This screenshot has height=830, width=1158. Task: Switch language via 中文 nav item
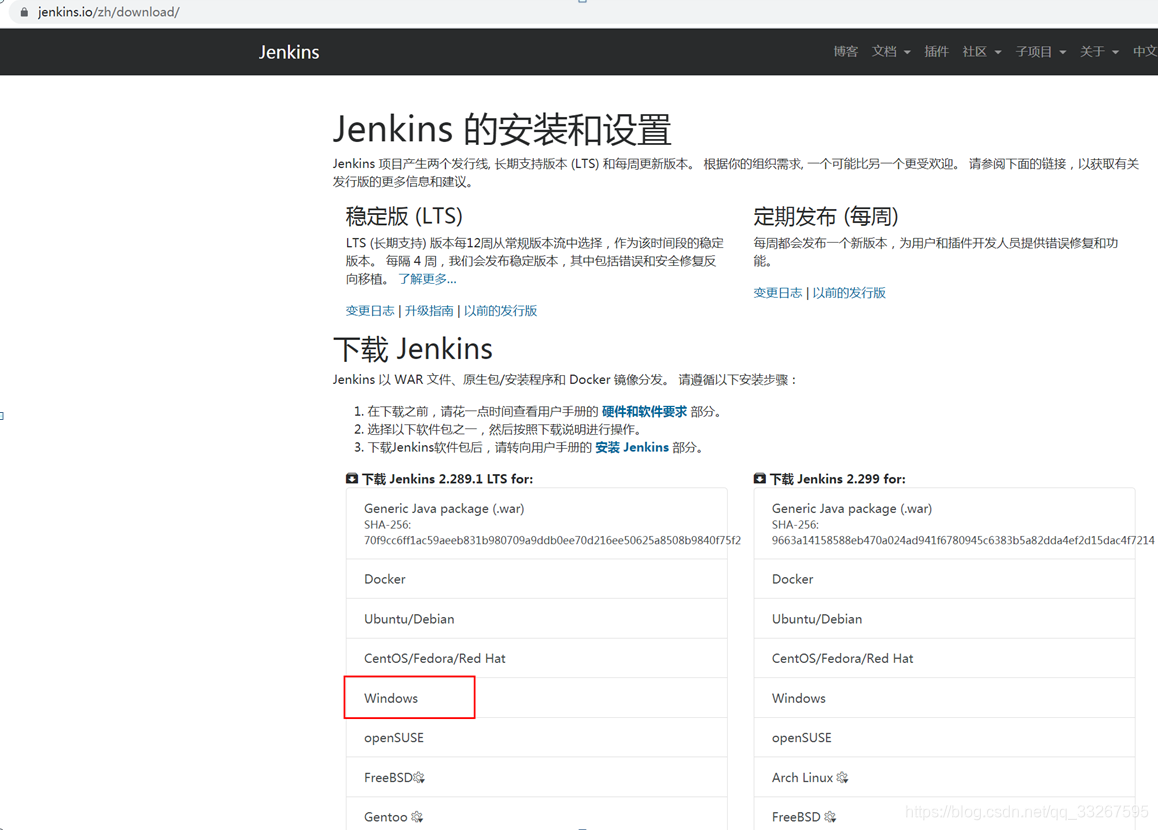(x=1145, y=52)
